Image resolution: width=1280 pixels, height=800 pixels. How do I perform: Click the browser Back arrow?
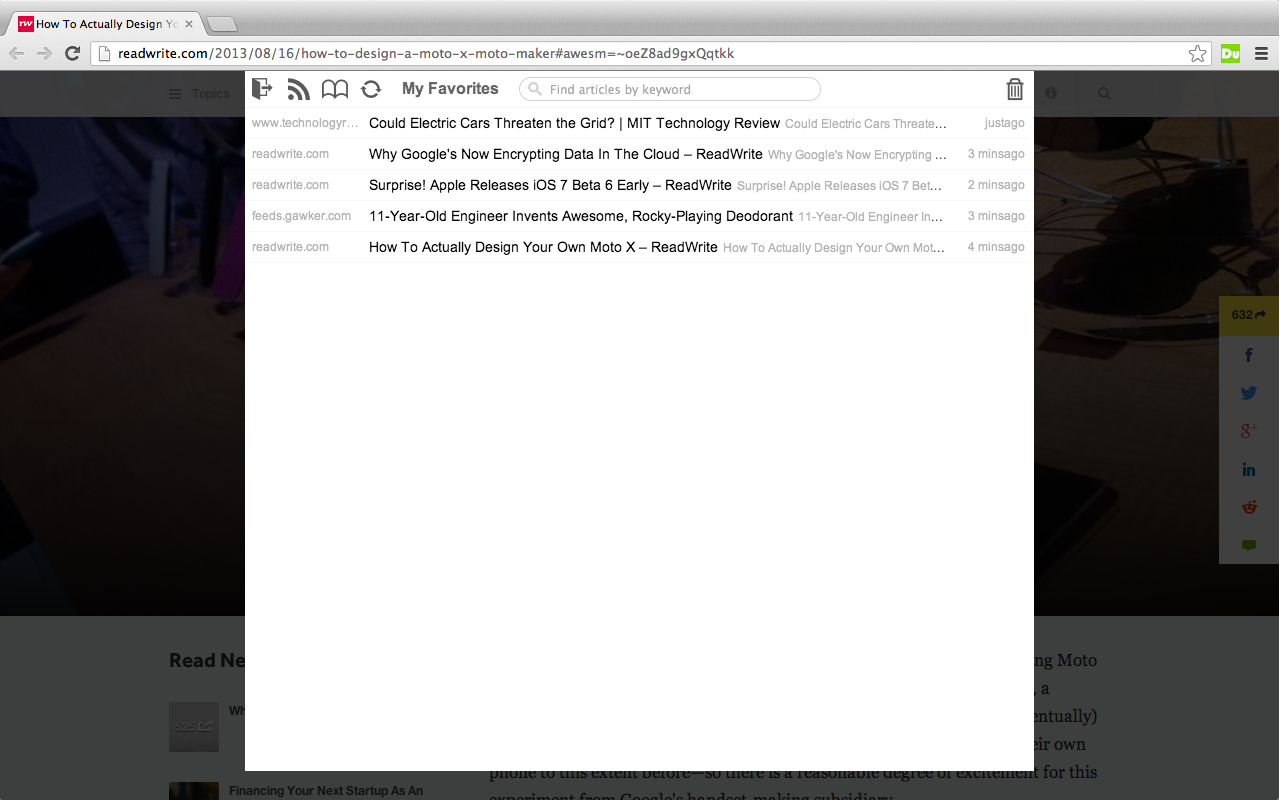[16, 53]
